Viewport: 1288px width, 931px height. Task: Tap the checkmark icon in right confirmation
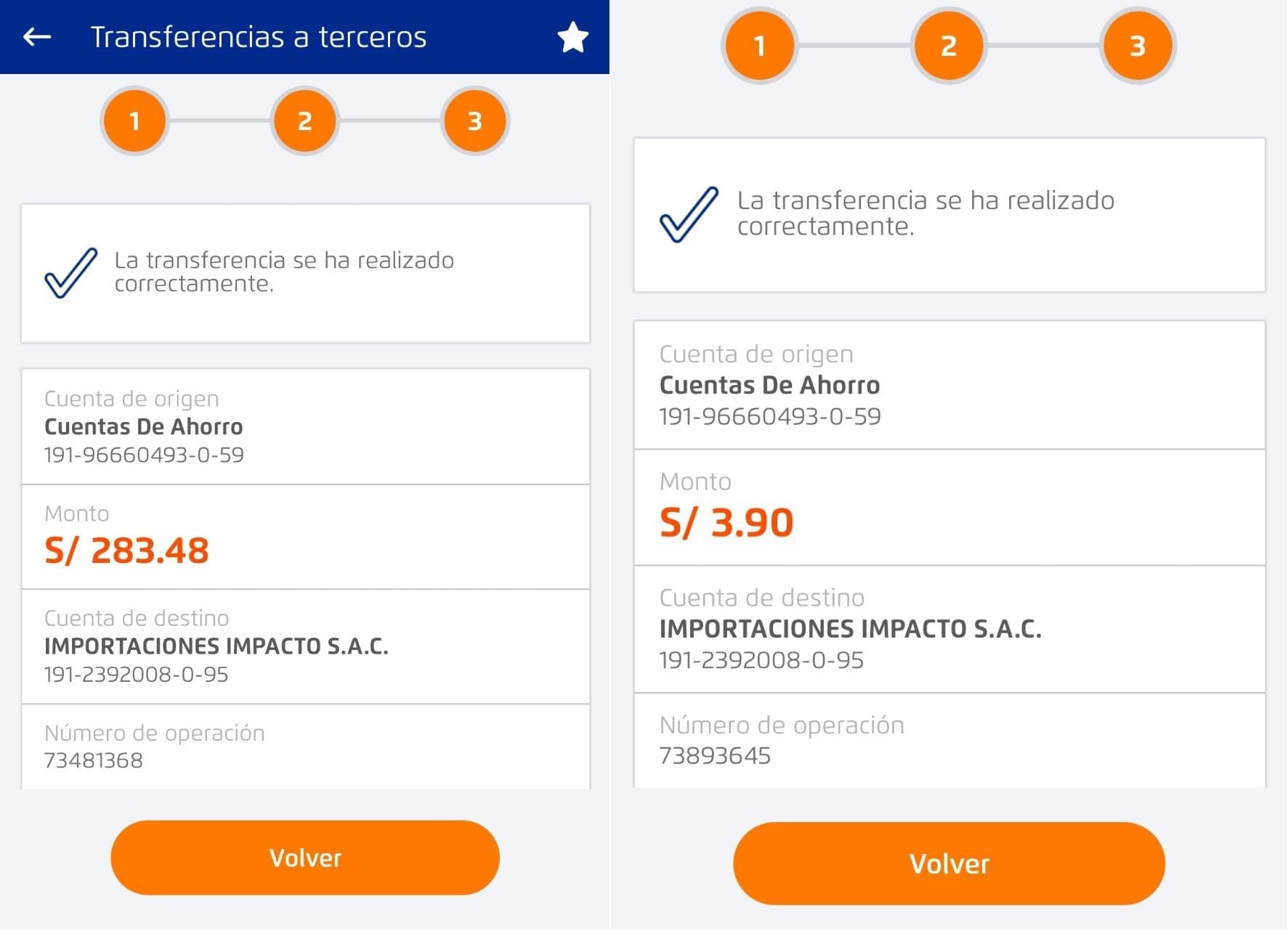coord(689,214)
